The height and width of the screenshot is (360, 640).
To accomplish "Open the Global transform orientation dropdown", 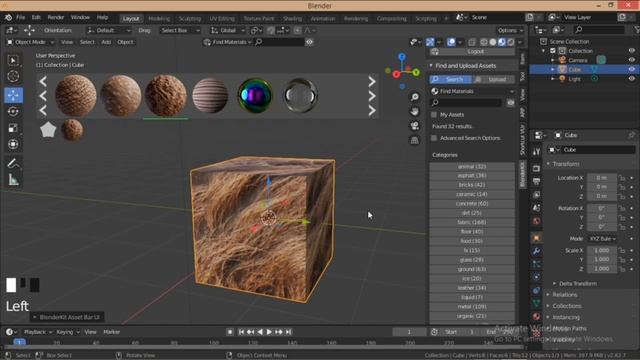I will point(228,30).
